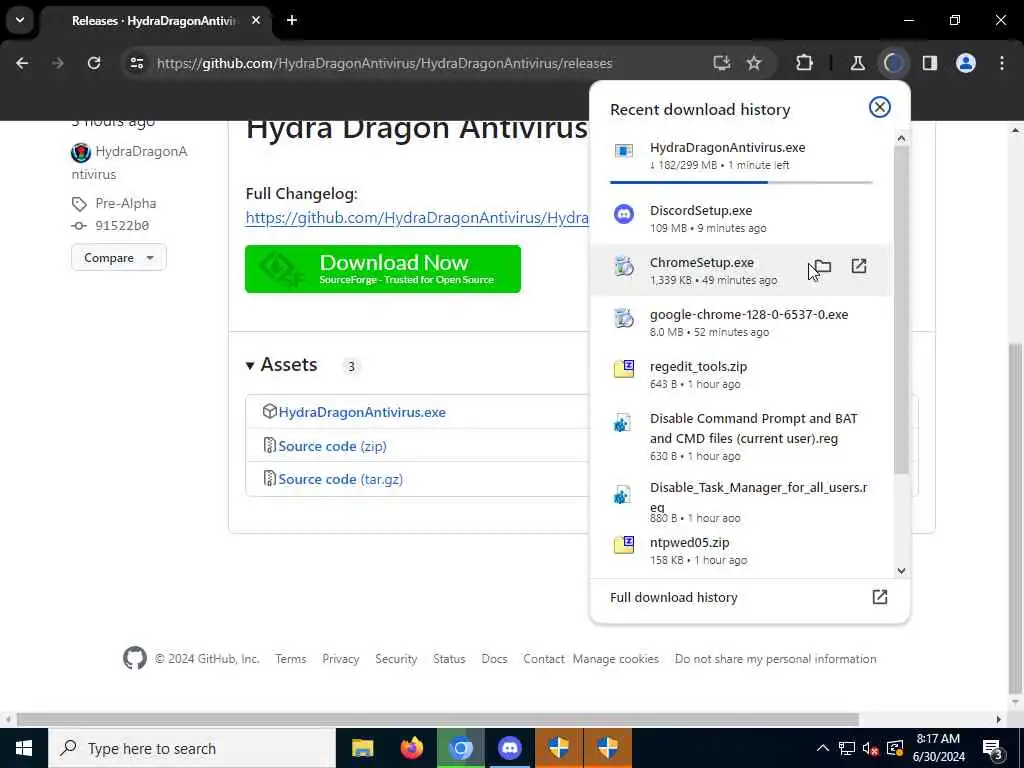Open the Compare dropdown
Image resolution: width=1024 pixels, height=768 pixels.
coord(119,257)
